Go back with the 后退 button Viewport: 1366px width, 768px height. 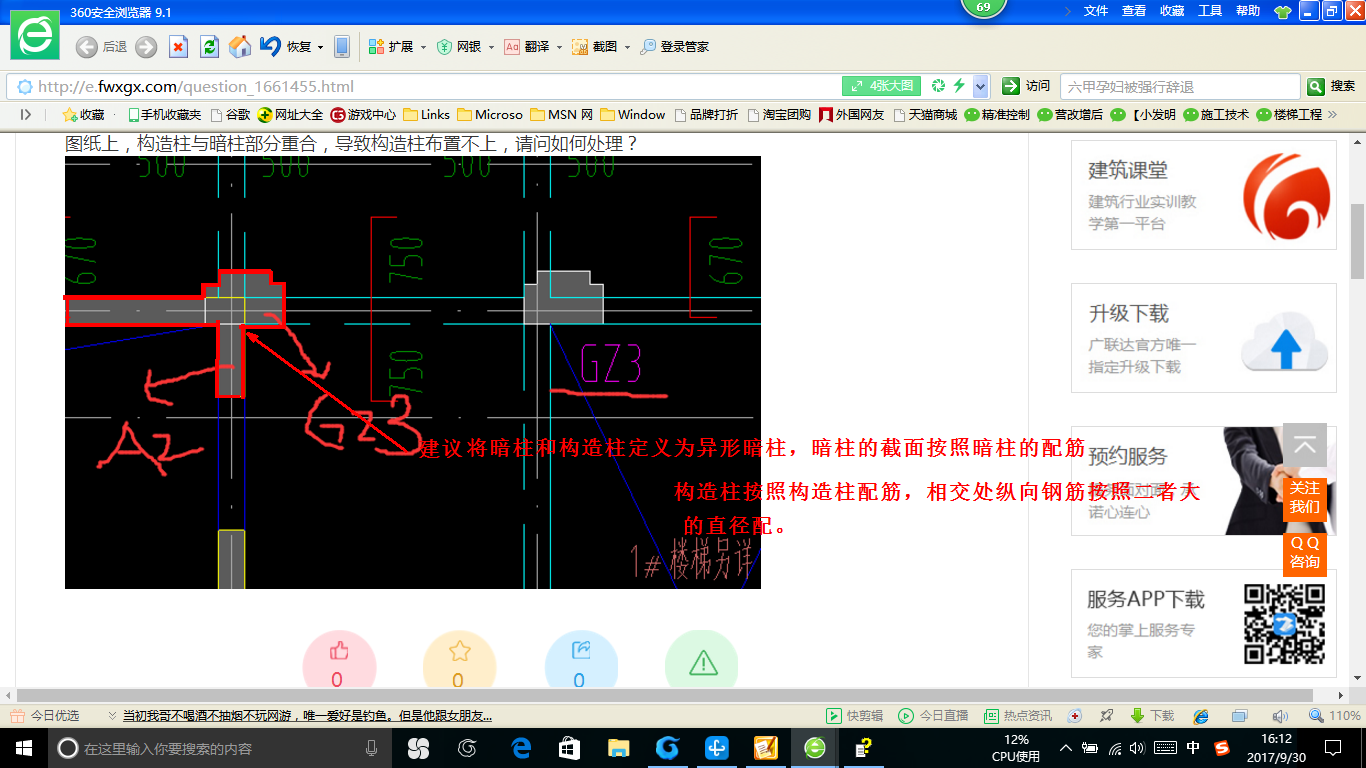coord(101,47)
